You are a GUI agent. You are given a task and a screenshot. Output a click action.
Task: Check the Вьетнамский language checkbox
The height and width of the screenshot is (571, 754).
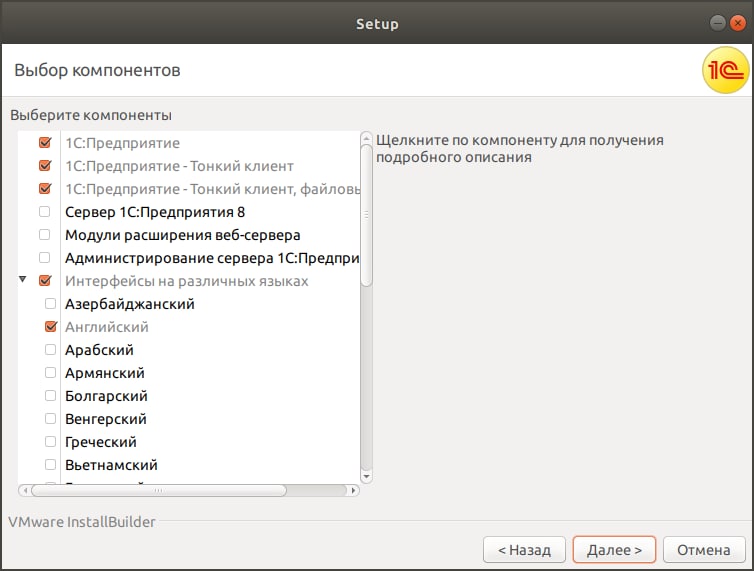50,465
